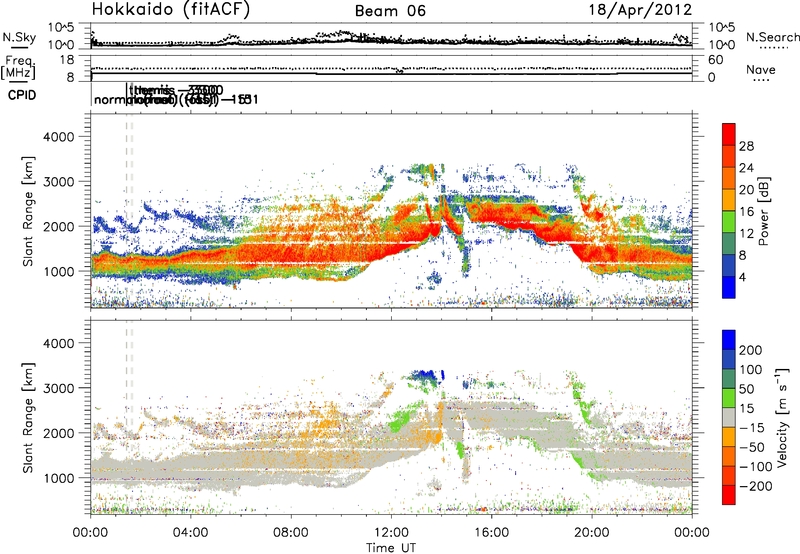Click the "4000" tick of the power panel
800x554 pixels.
point(58,137)
